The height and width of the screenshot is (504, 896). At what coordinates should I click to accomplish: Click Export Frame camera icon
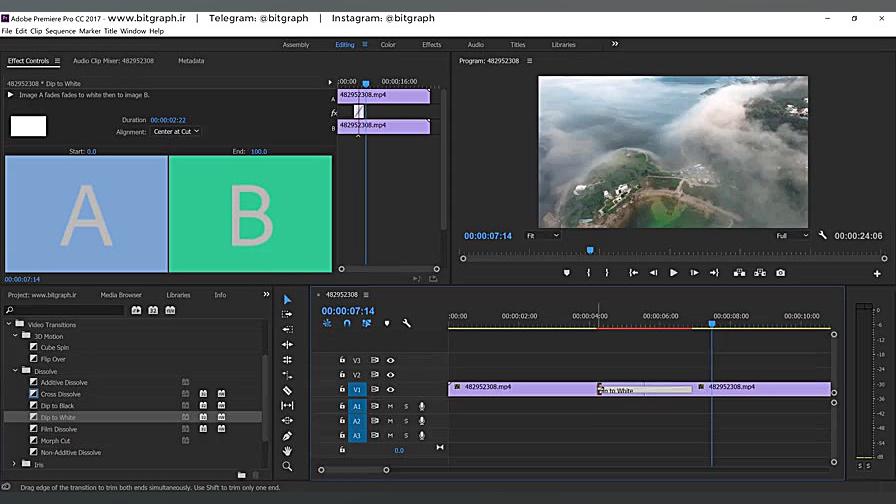point(780,273)
